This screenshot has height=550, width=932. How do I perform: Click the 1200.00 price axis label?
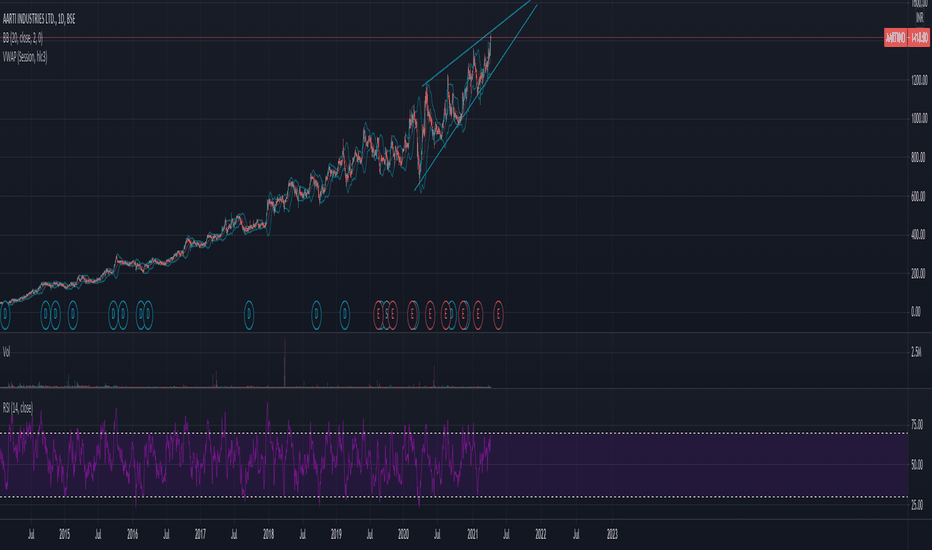pyautogui.click(x=919, y=80)
